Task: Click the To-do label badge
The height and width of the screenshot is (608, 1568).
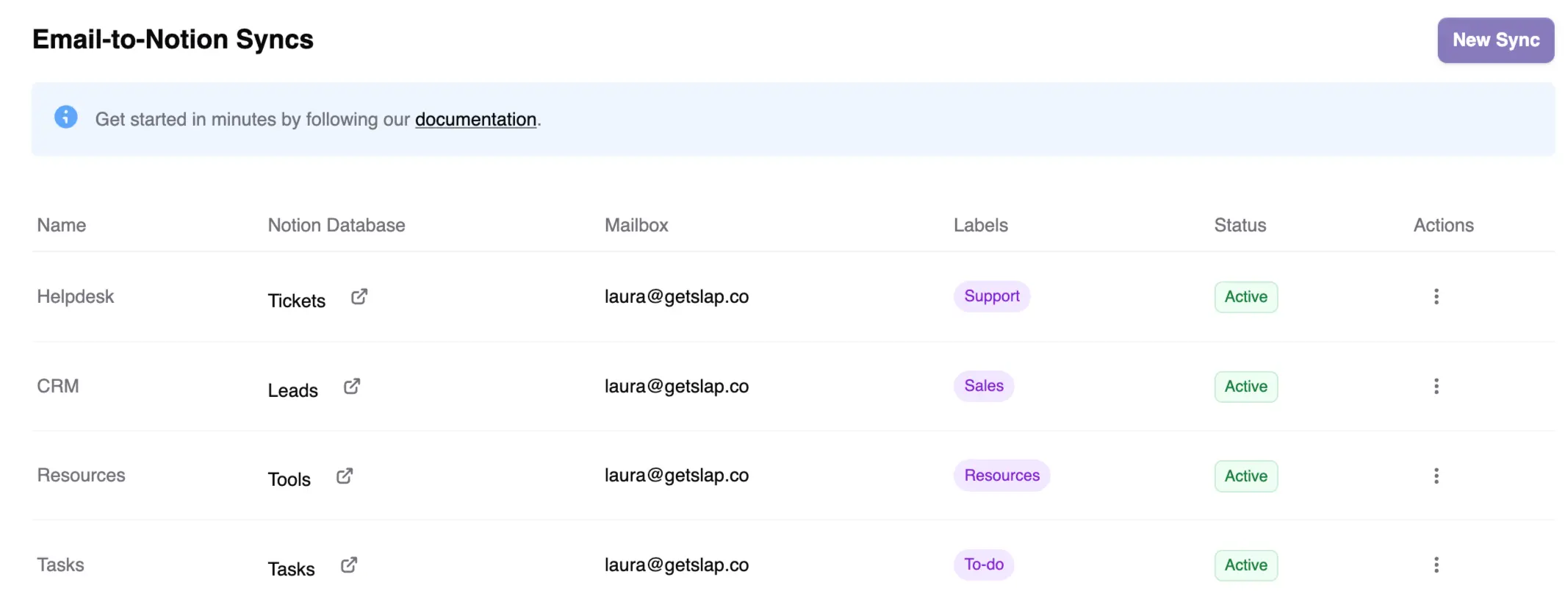Action: coord(983,565)
